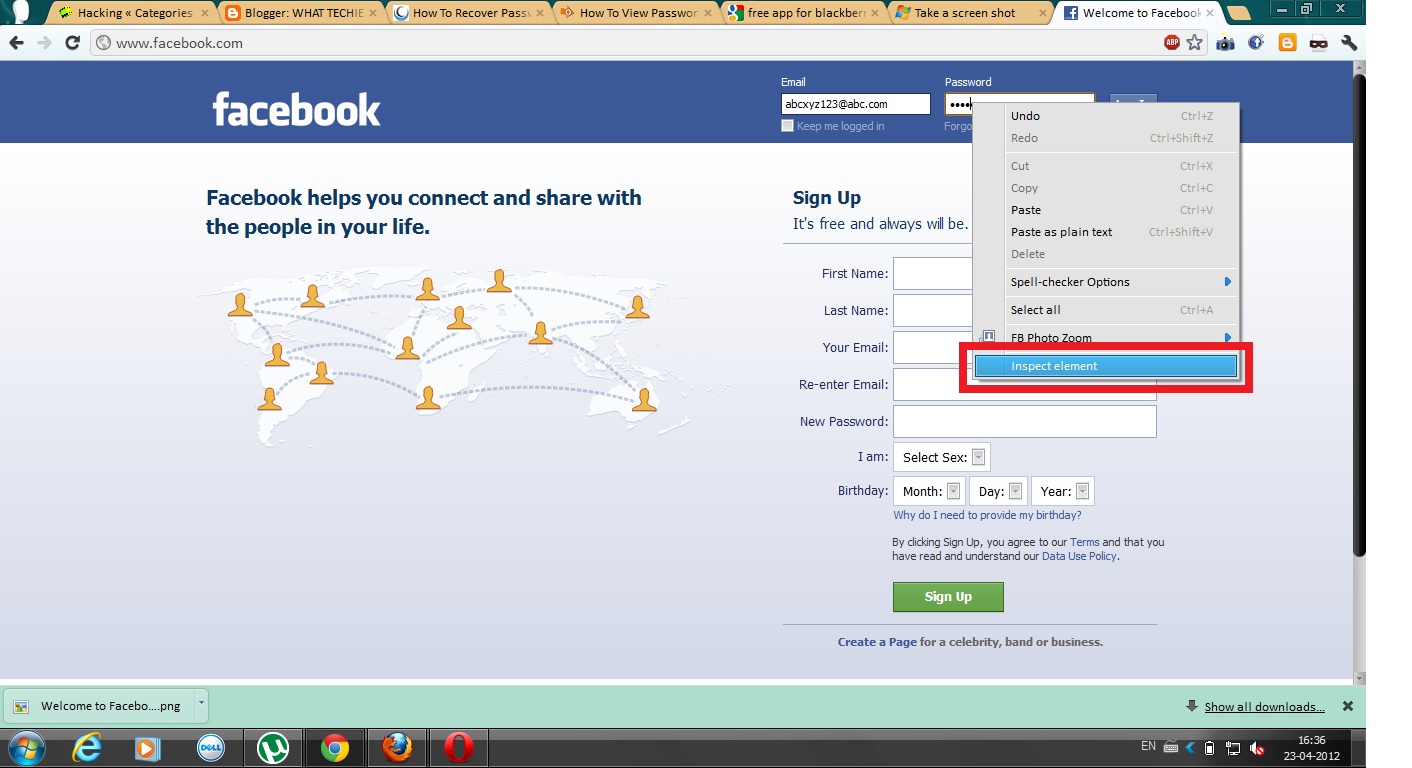Click the browser forward arrow

pos(44,43)
